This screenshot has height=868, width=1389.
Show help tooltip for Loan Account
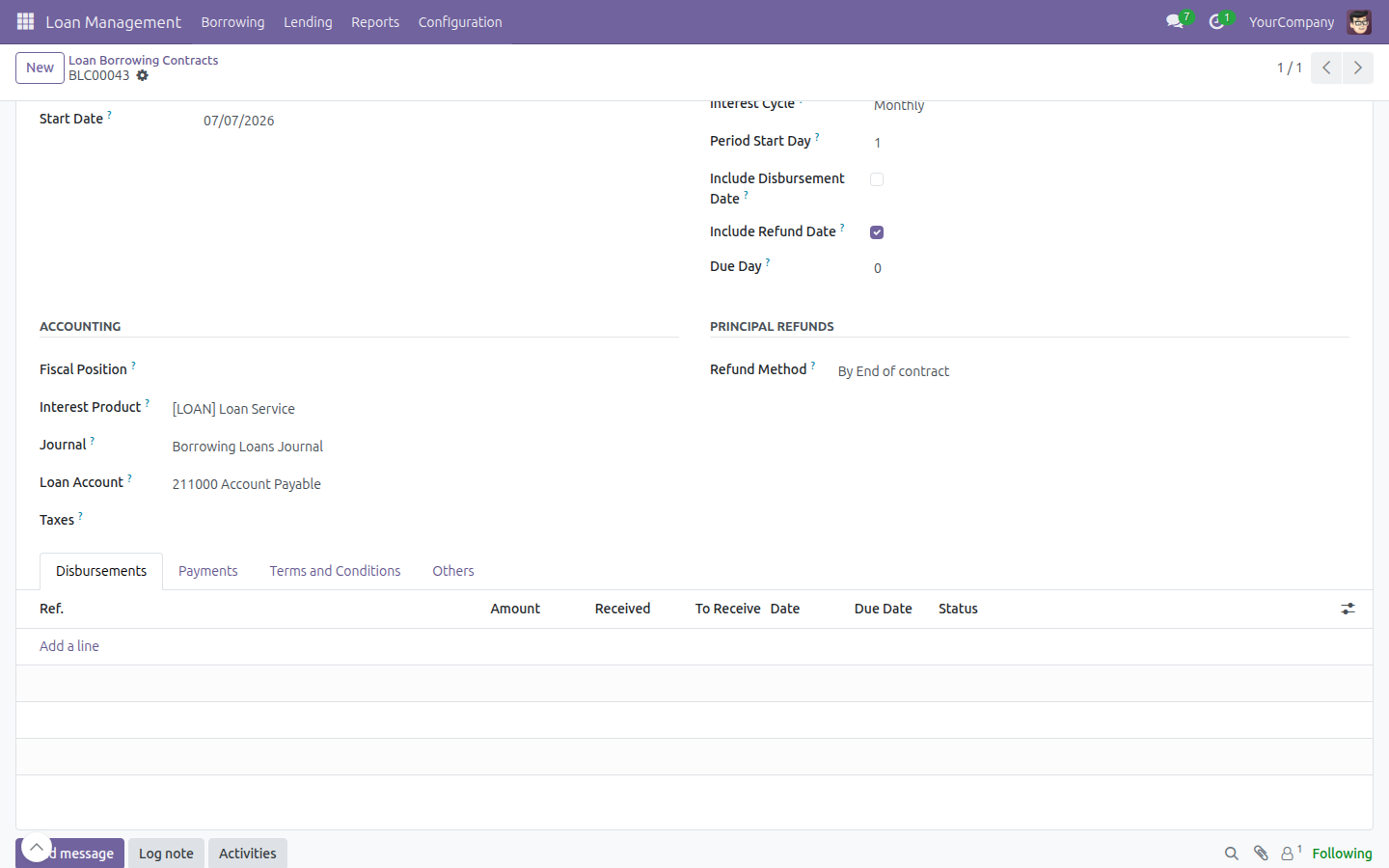(129, 477)
